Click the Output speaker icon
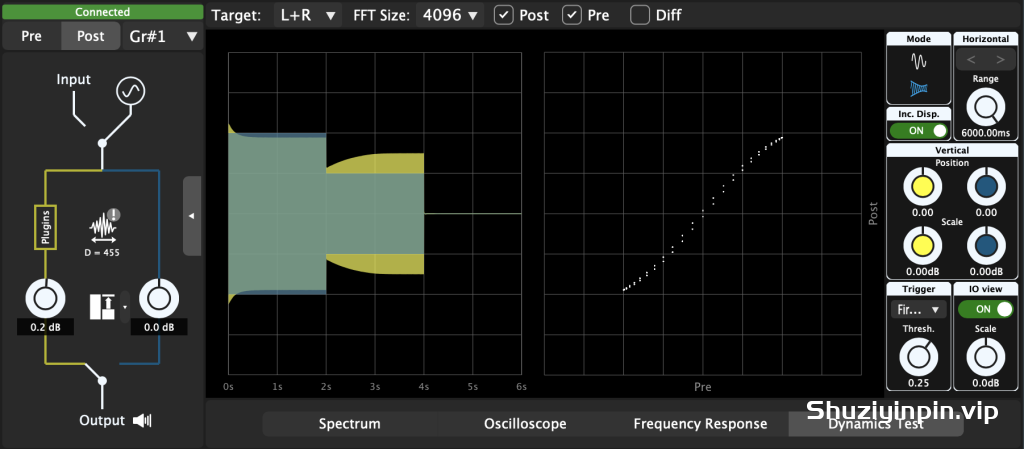Screen dimensions: 1024x449 click(x=142, y=421)
